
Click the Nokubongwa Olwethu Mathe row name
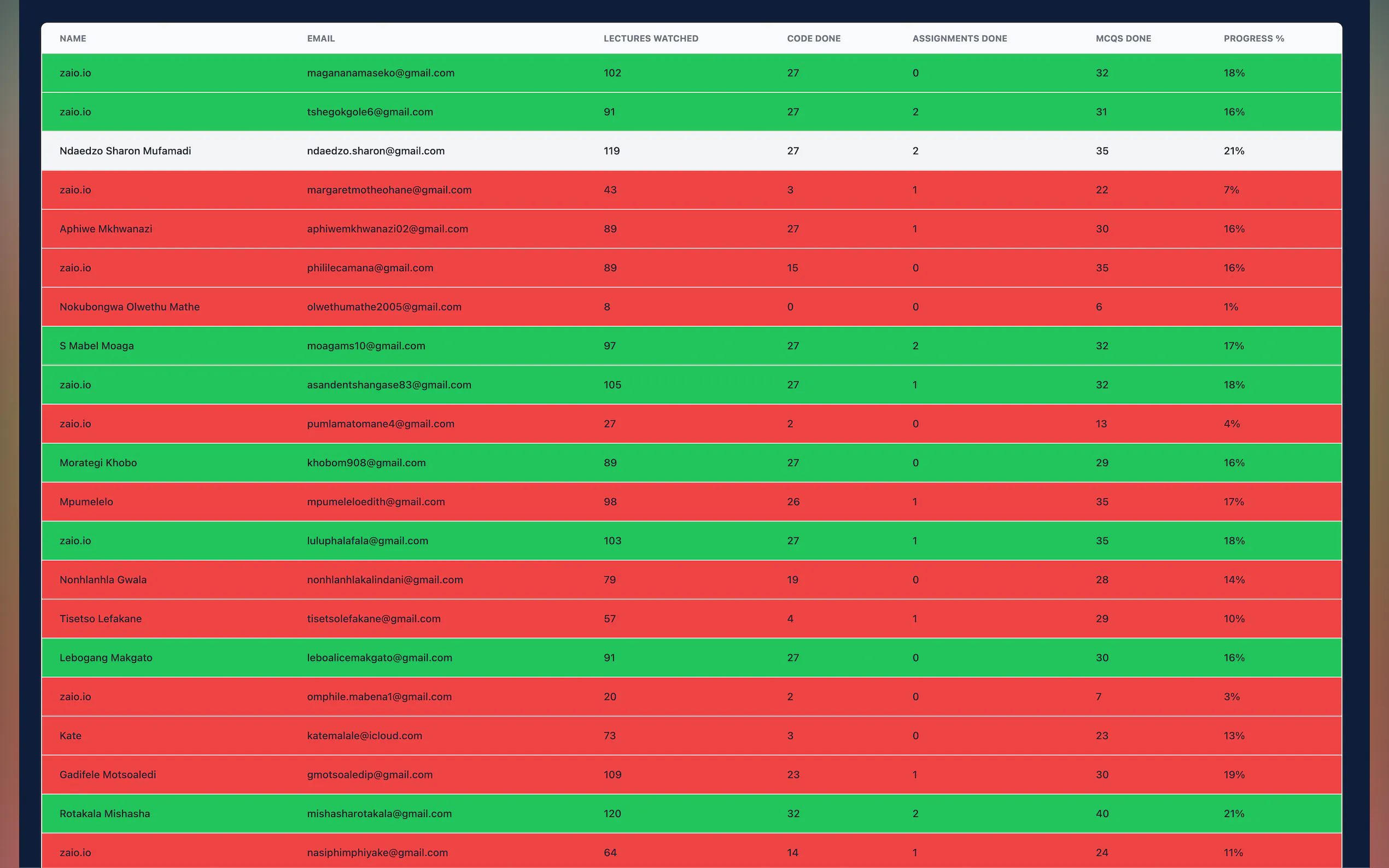click(129, 307)
